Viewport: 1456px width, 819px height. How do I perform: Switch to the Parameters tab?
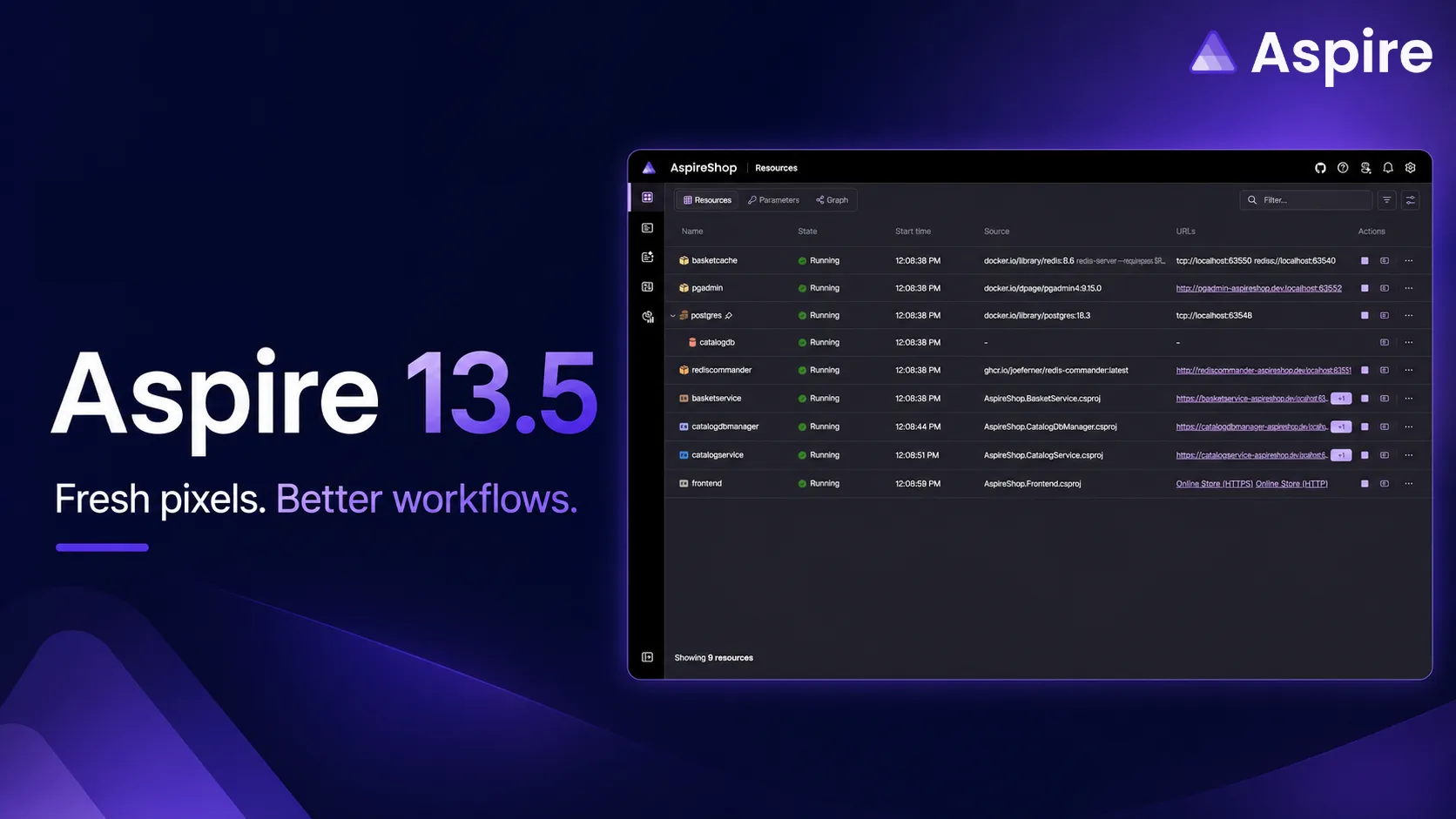tap(773, 200)
